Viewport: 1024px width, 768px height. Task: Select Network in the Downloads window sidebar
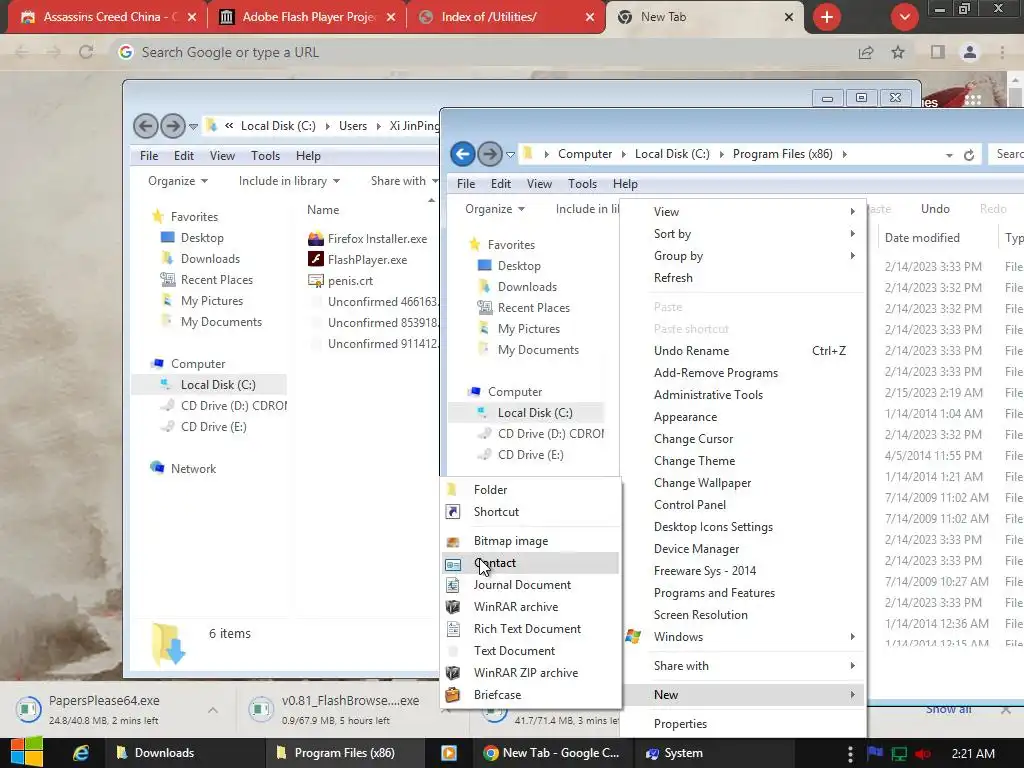184,469
